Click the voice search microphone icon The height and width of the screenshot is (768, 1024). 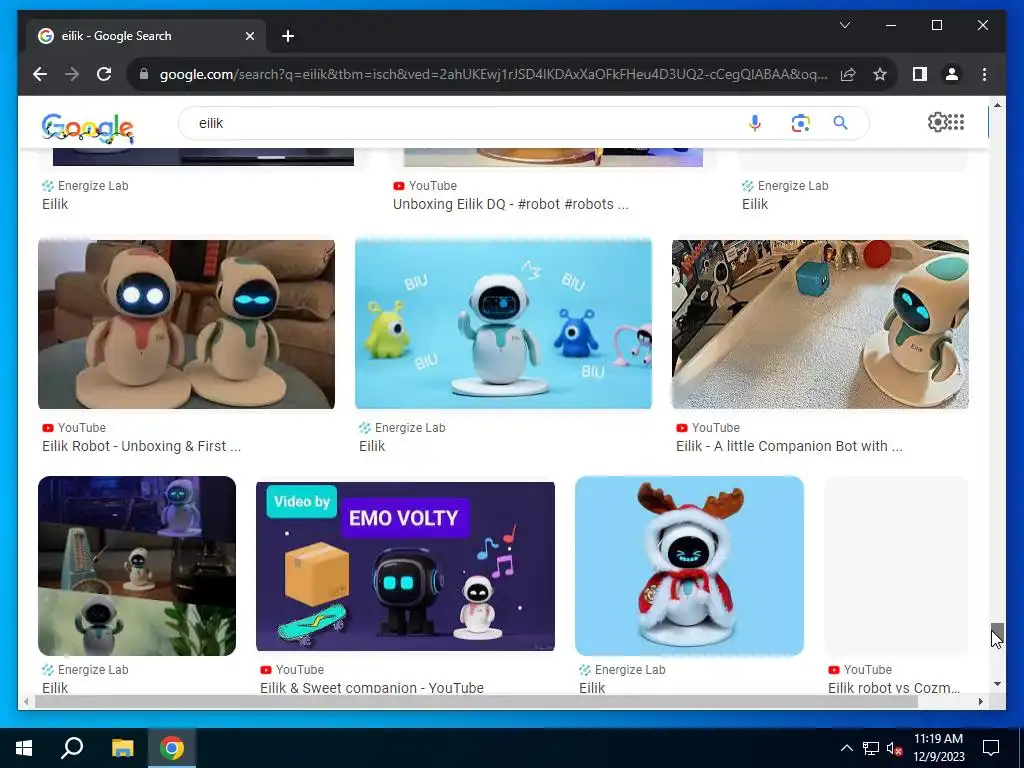tap(754, 123)
